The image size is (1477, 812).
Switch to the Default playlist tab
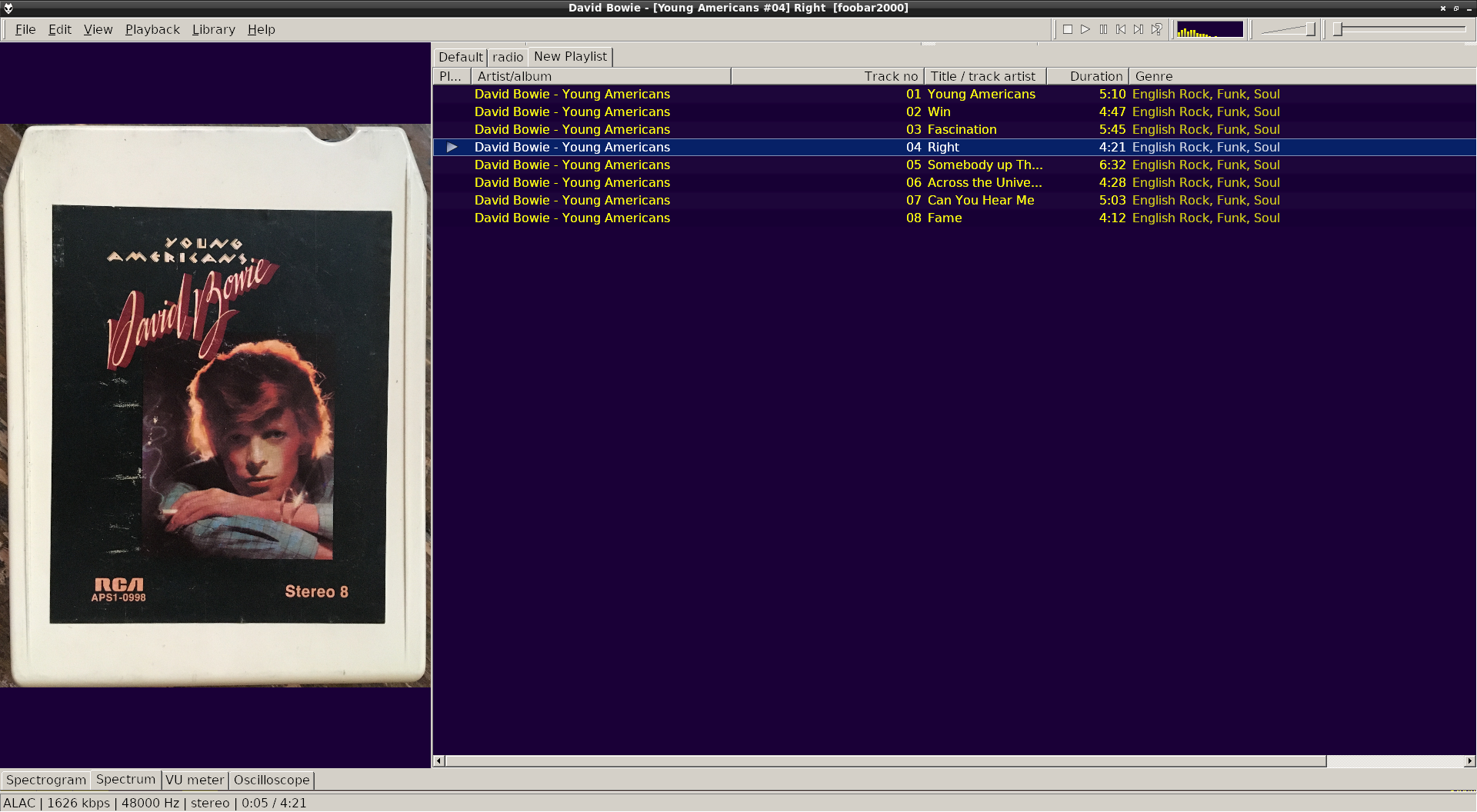pos(461,57)
